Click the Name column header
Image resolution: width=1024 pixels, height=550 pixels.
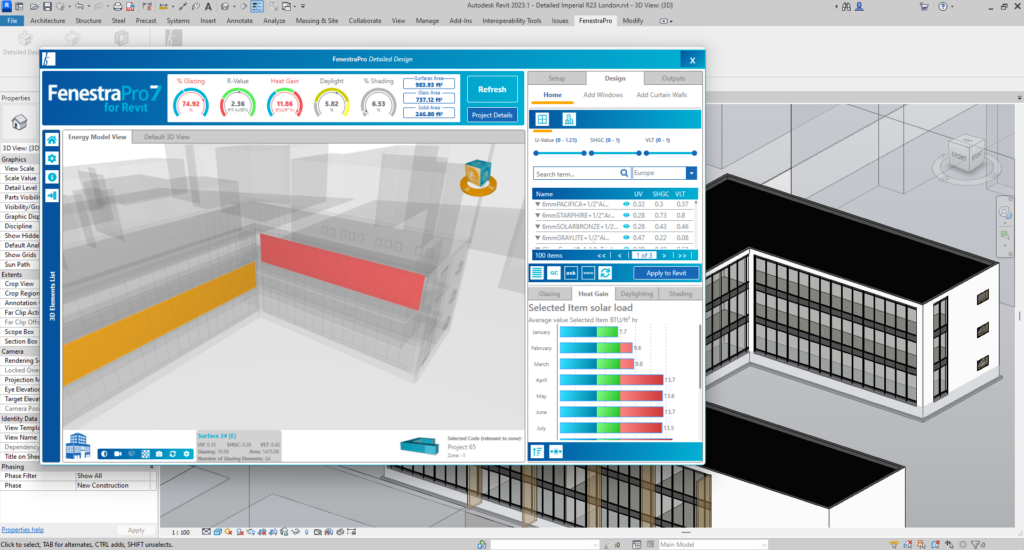[x=544, y=194]
